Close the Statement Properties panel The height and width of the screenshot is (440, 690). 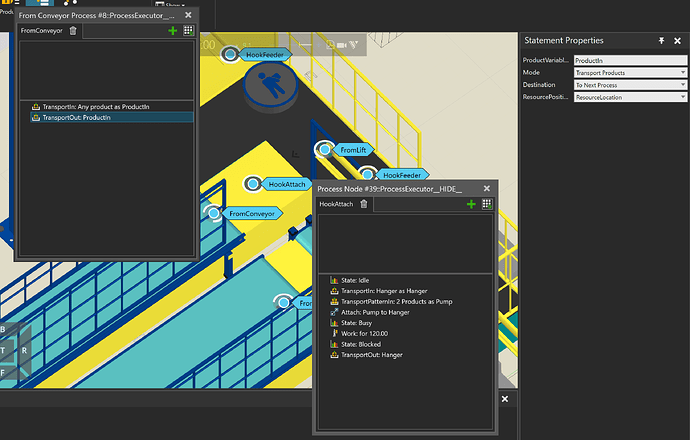678,40
